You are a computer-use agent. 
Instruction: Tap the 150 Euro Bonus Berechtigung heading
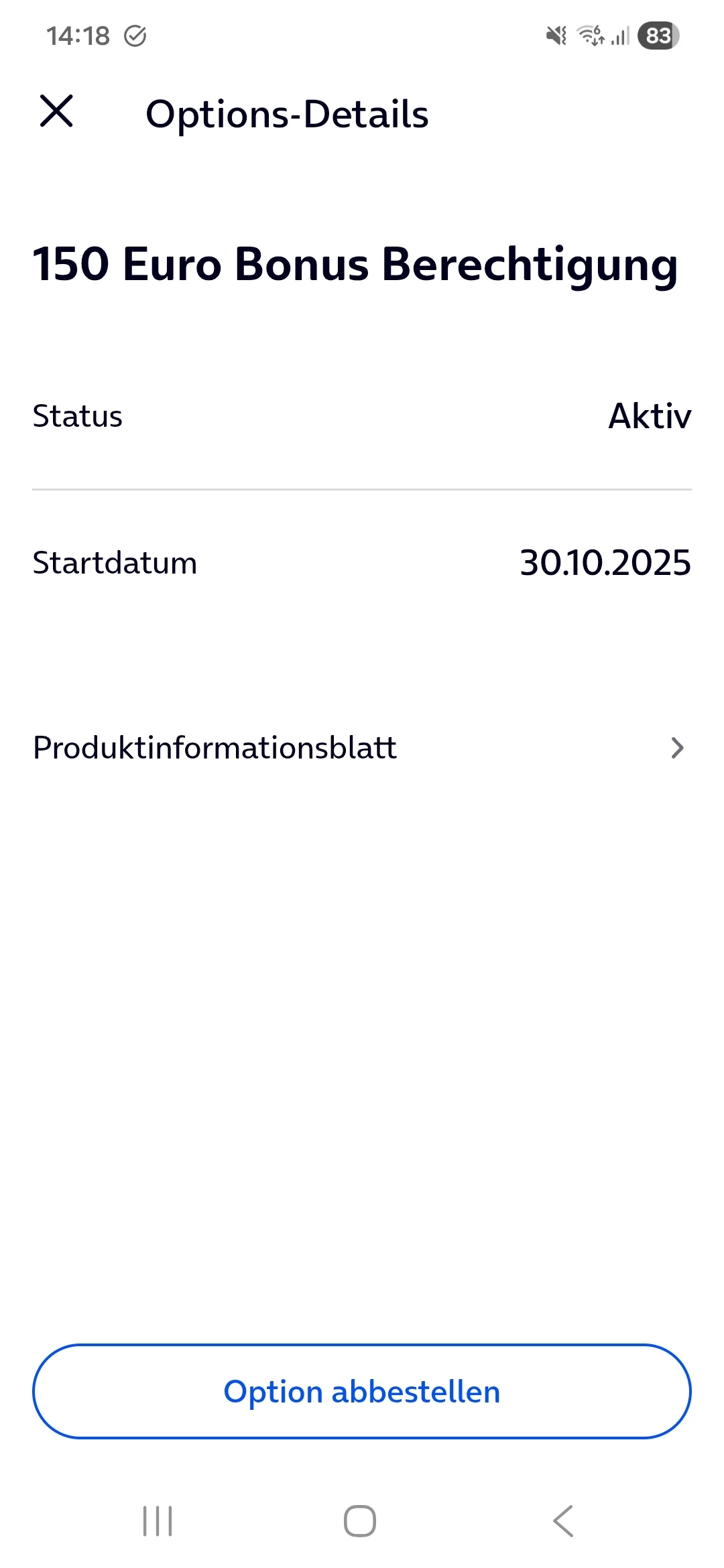[x=355, y=264]
